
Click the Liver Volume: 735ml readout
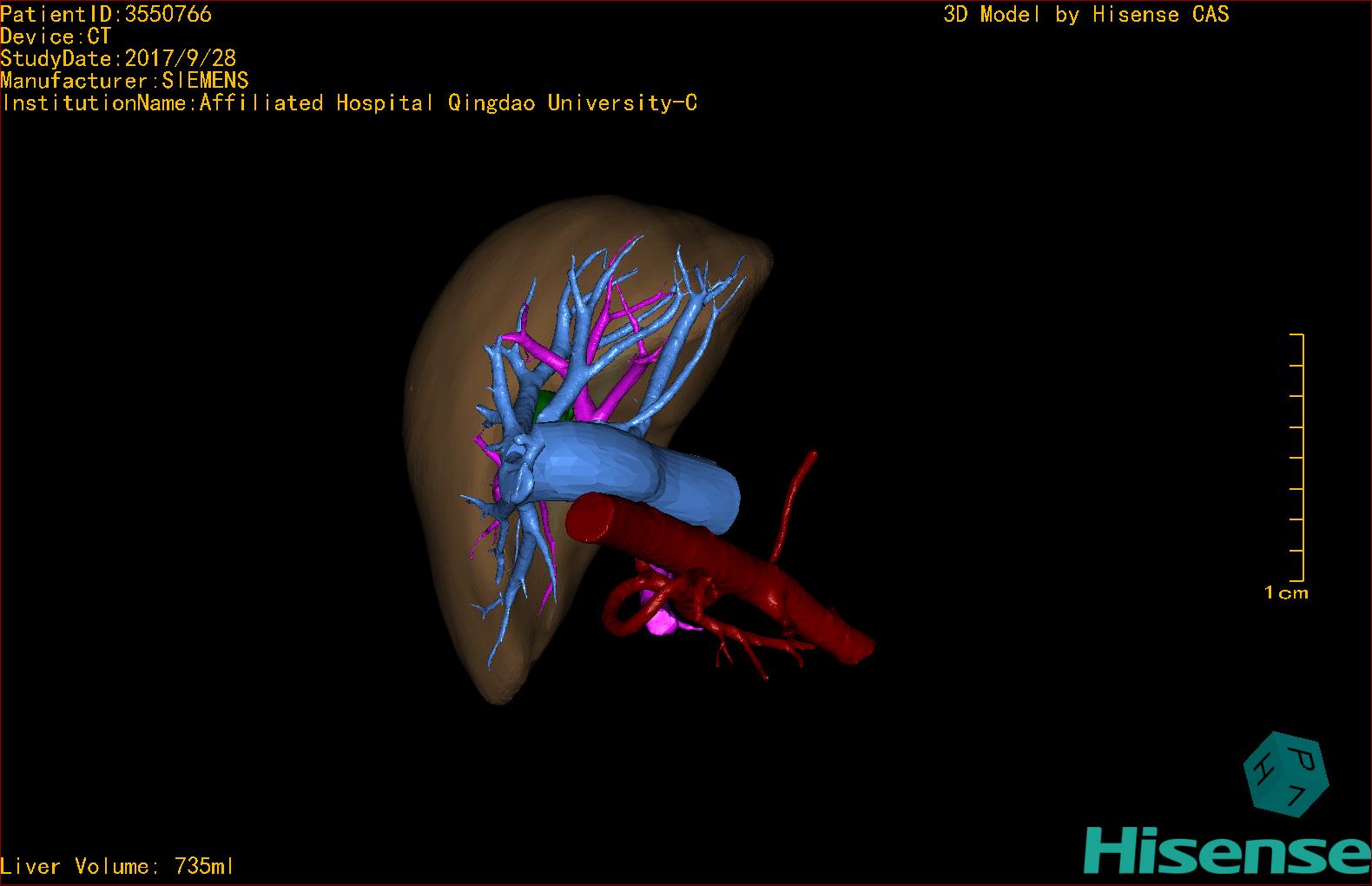point(117,866)
